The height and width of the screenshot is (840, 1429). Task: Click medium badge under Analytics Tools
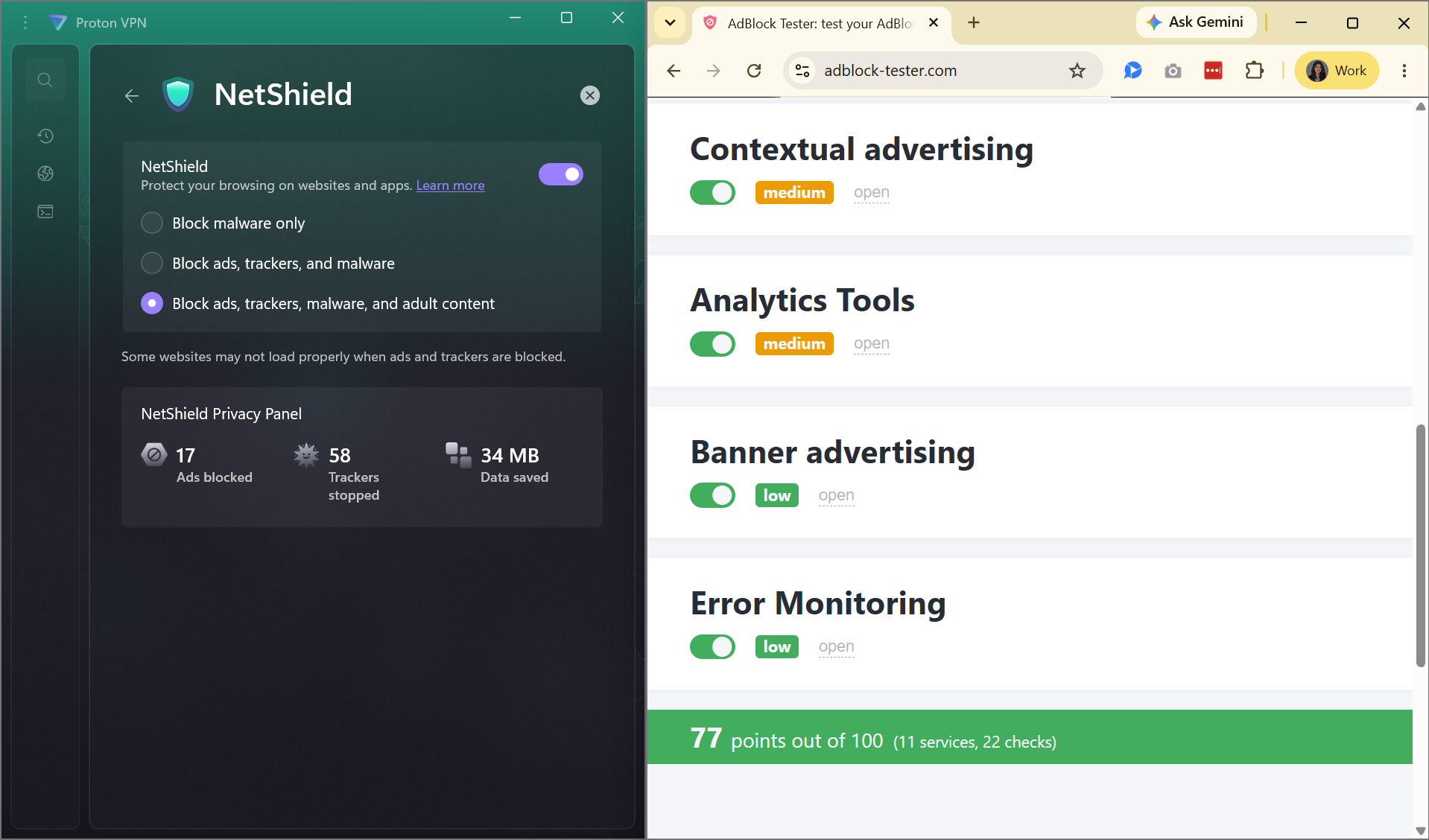[794, 343]
